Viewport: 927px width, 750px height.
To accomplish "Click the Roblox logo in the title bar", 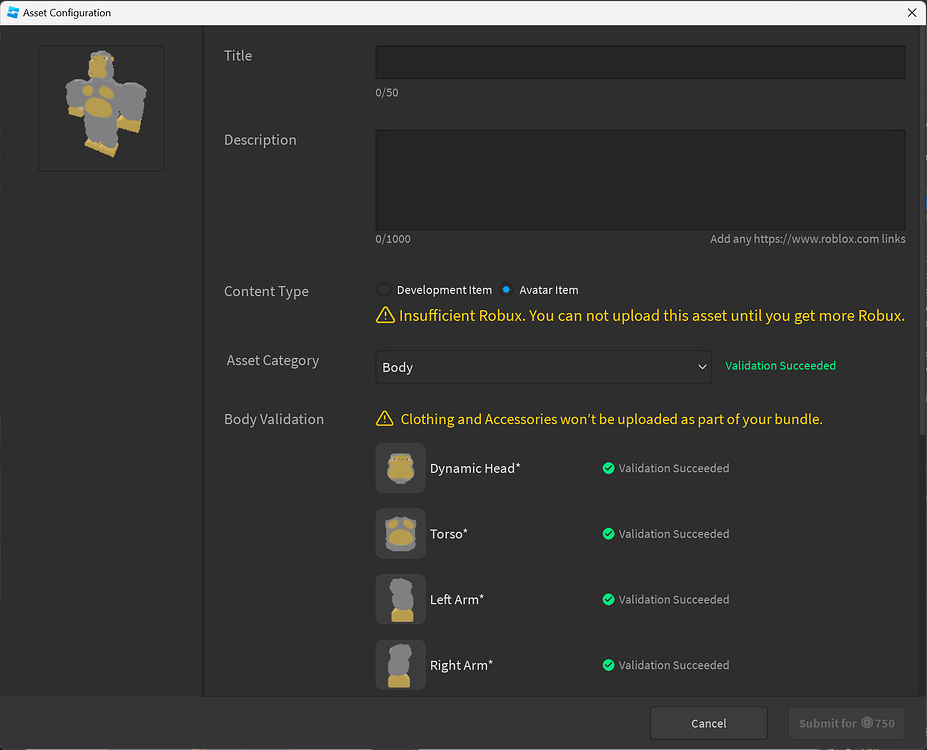I will pyautogui.click(x=14, y=12).
